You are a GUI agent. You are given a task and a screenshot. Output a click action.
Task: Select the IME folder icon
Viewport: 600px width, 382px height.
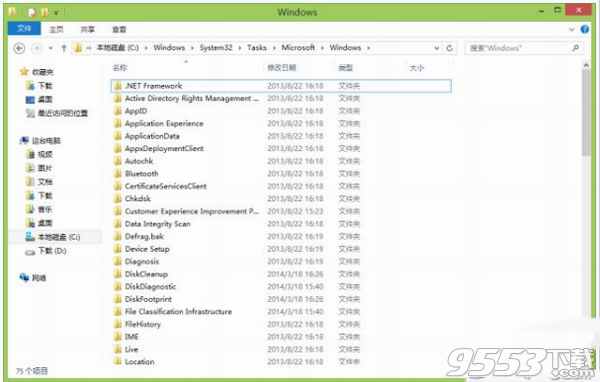pyautogui.click(x=118, y=337)
